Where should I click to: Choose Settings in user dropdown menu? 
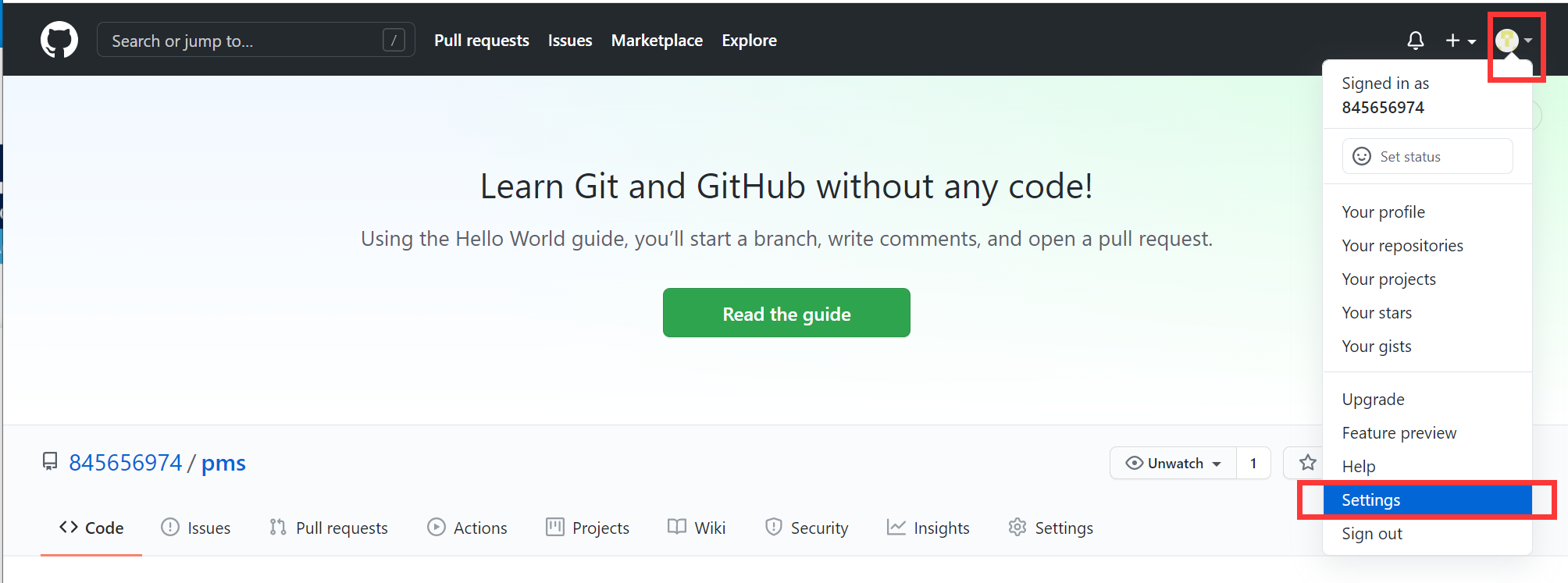[x=1427, y=499]
